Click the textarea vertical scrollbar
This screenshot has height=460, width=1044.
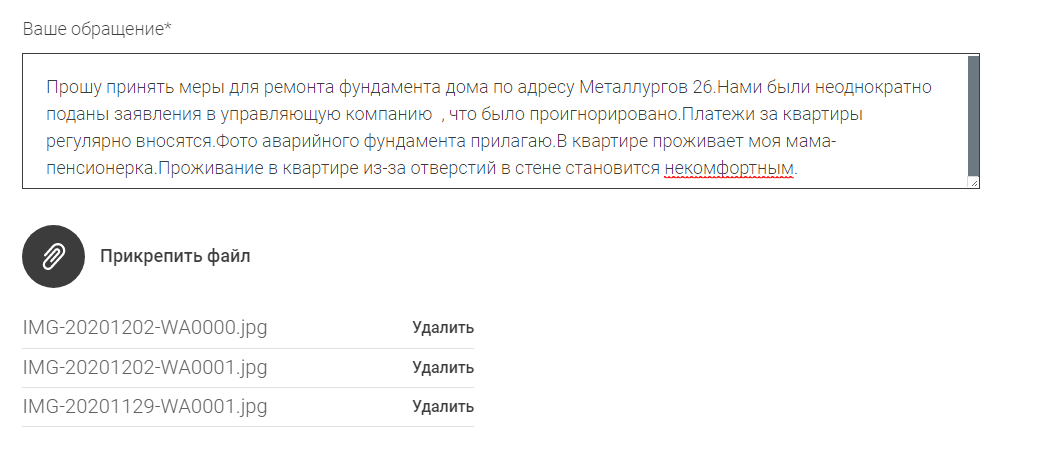(x=973, y=115)
